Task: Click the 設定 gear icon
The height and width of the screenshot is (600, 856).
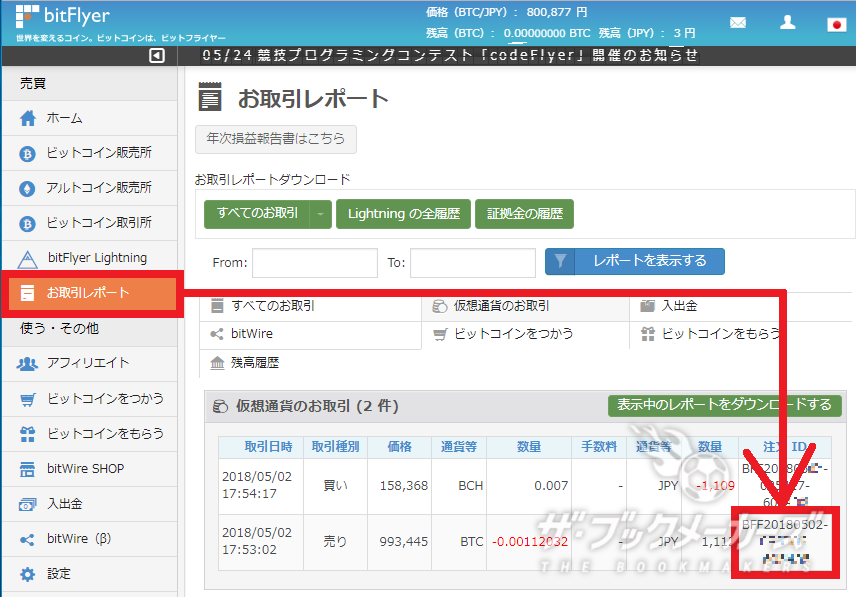Action: (27, 574)
